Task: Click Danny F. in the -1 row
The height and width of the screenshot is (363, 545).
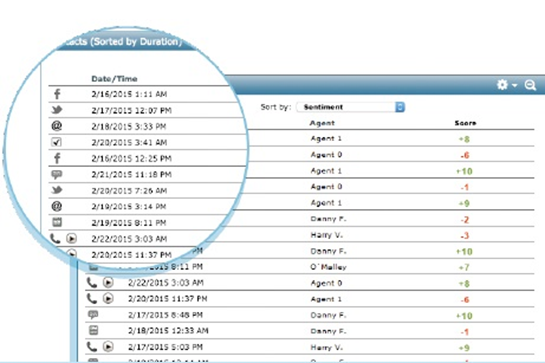Action: point(328,331)
